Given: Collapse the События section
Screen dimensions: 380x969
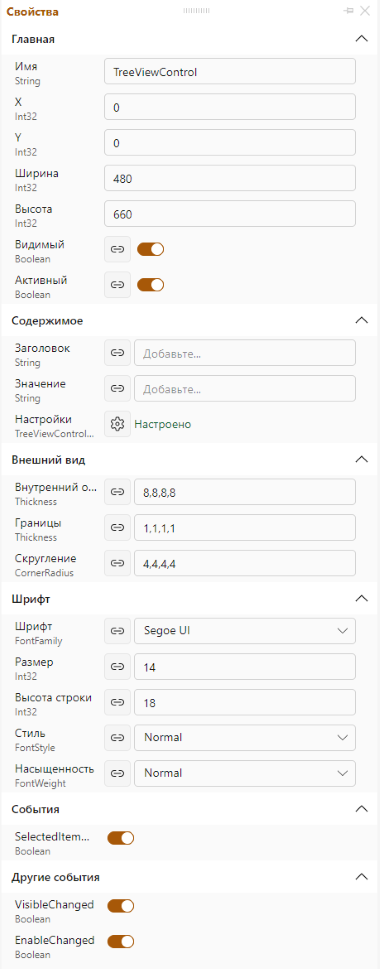Looking at the screenshot, I should pyautogui.click(x=361, y=808).
